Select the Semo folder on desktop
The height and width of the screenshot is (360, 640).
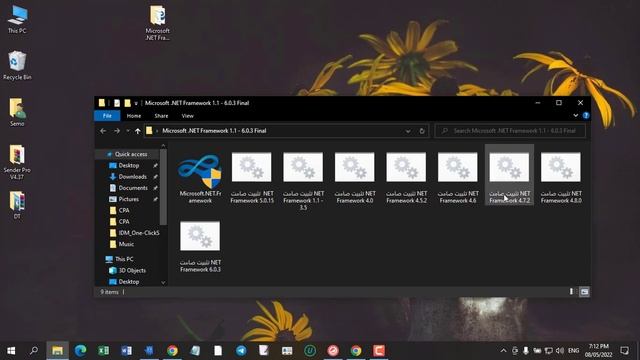pos(17,112)
